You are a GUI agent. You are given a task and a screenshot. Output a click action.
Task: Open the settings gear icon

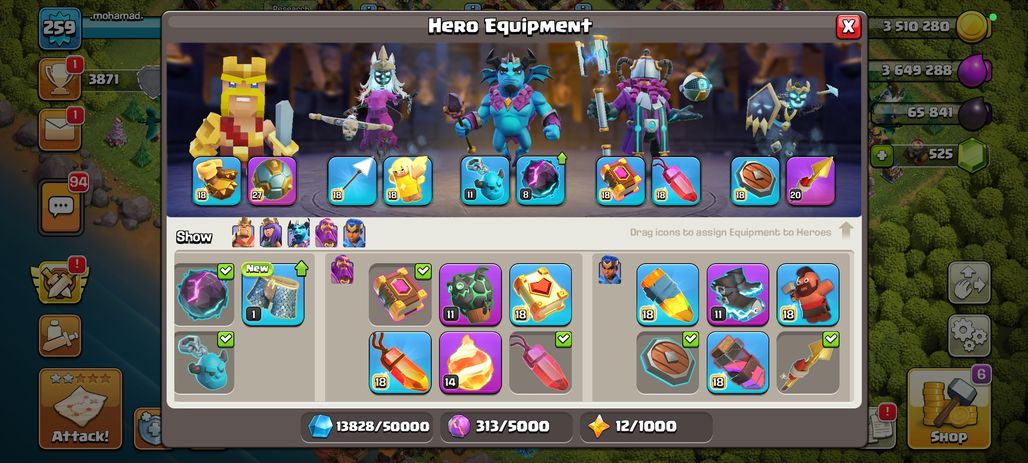[969, 336]
